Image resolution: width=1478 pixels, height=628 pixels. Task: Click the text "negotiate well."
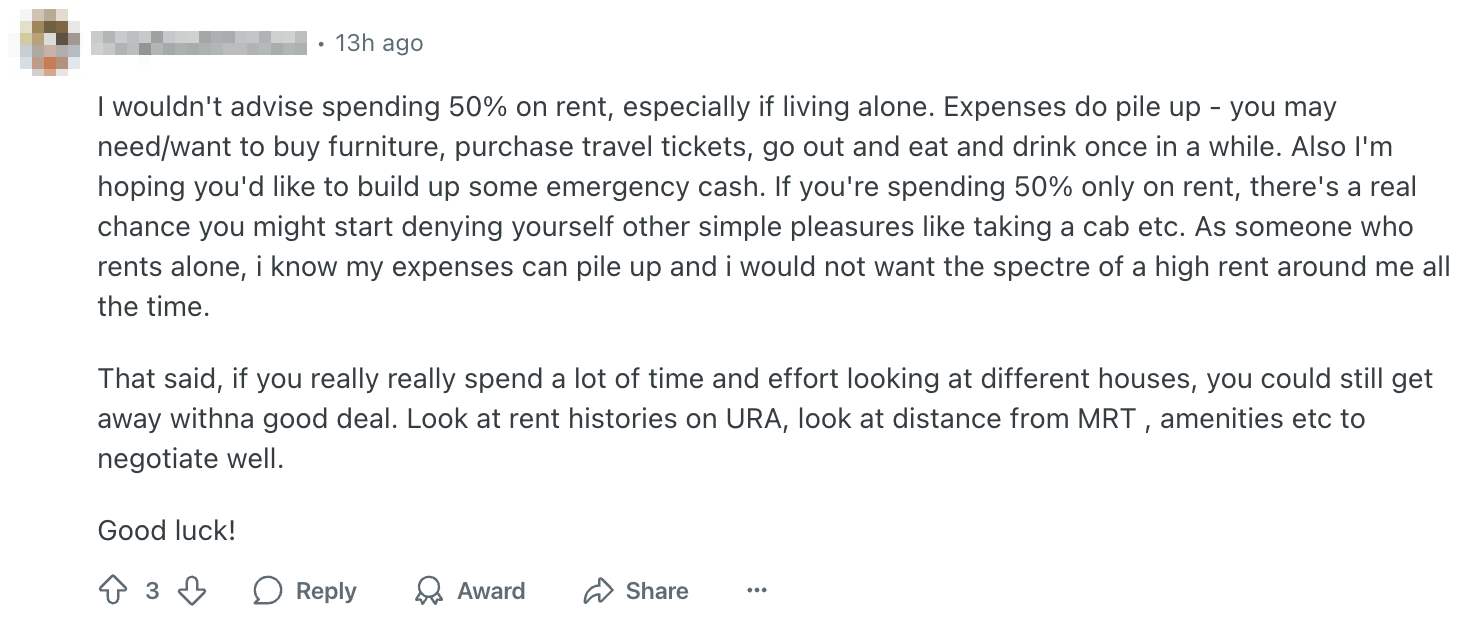[190, 458]
